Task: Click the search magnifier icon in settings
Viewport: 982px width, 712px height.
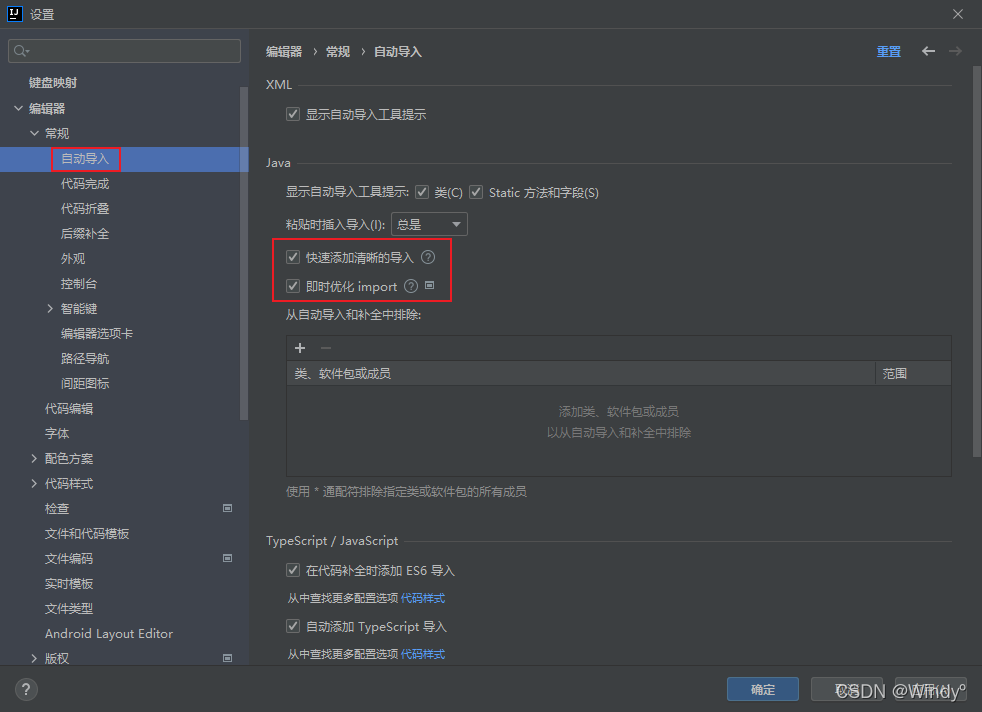Action: (x=21, y=51)
